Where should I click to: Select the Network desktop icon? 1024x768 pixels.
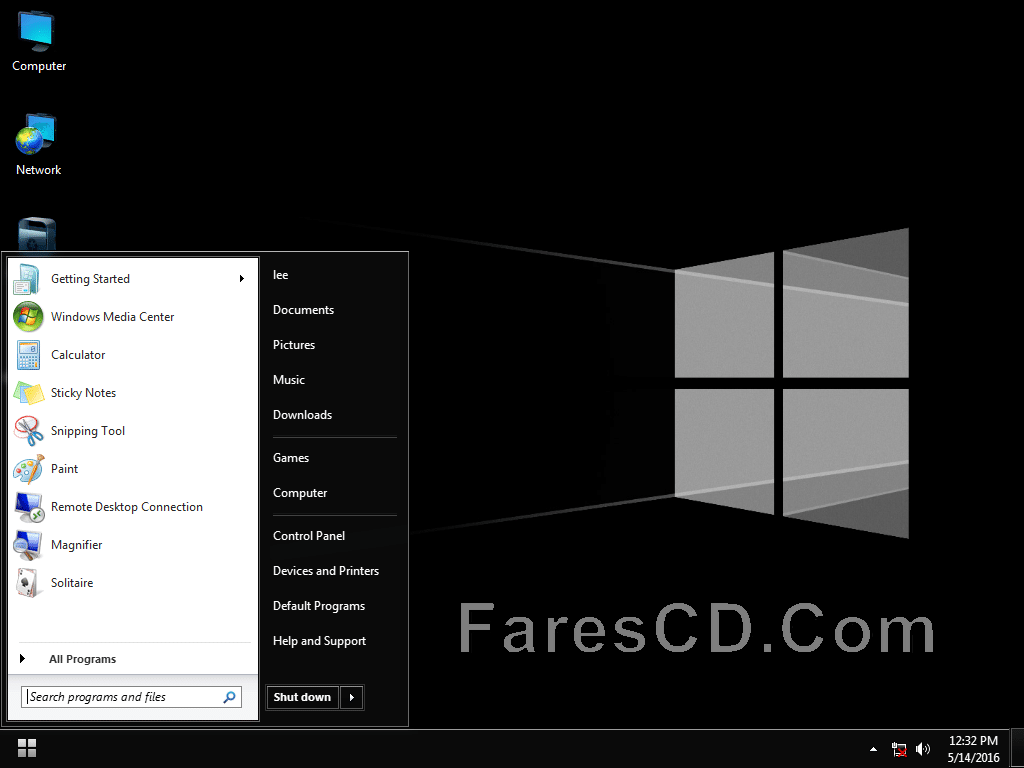[37, 135]
